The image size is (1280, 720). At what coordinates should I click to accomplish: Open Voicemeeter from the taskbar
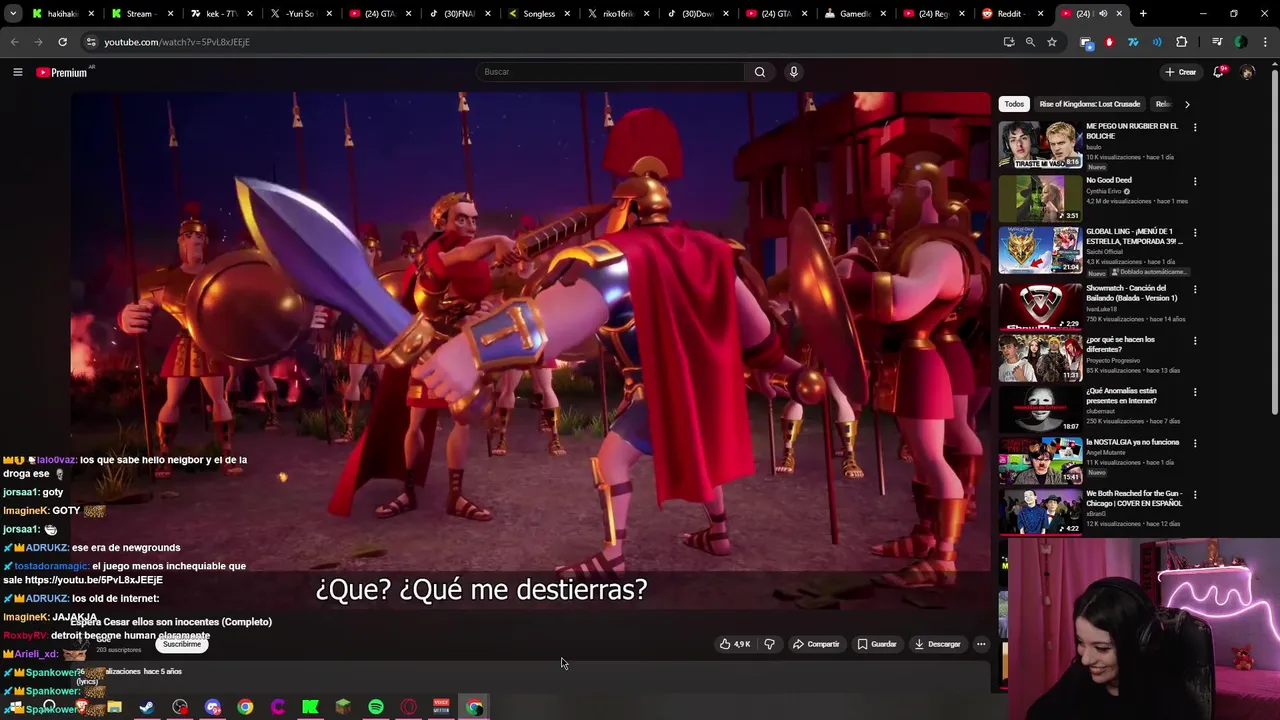(x=441, y=708)
